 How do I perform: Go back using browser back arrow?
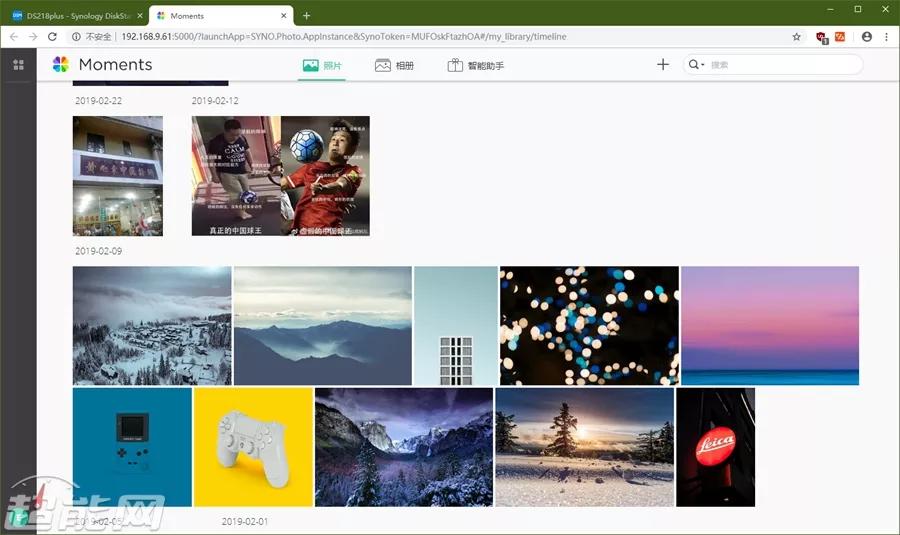[x=14, y=37]
